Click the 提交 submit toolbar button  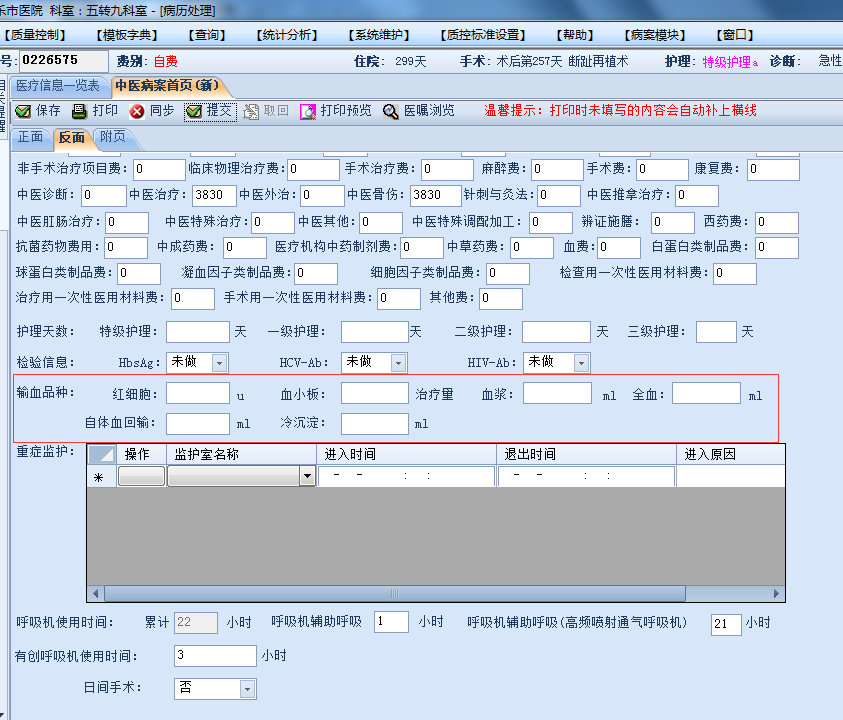click(x=210, y=111)
